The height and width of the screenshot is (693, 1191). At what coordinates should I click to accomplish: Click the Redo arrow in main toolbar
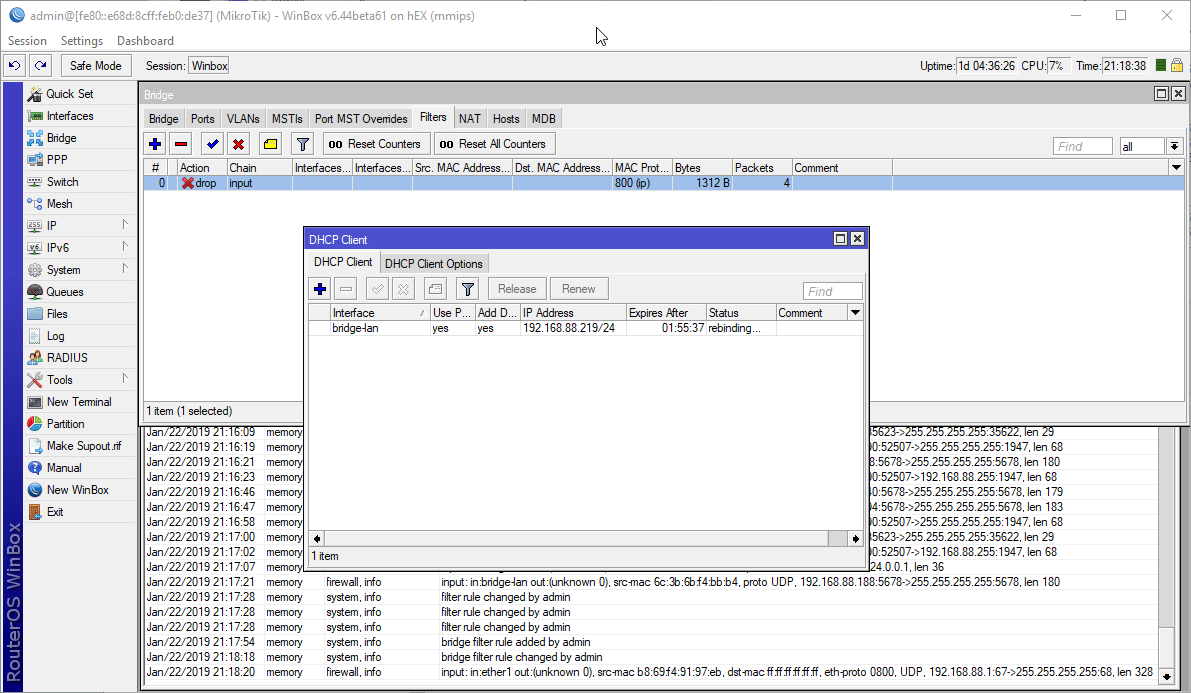(40, 66)
